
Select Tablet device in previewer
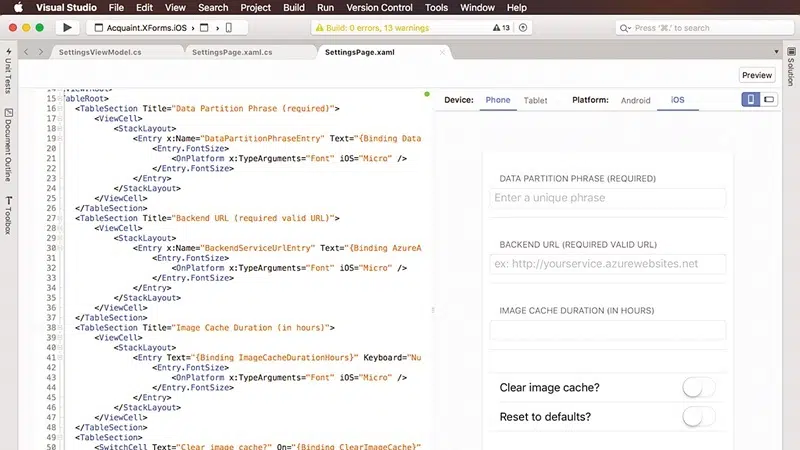click(535, 101)
